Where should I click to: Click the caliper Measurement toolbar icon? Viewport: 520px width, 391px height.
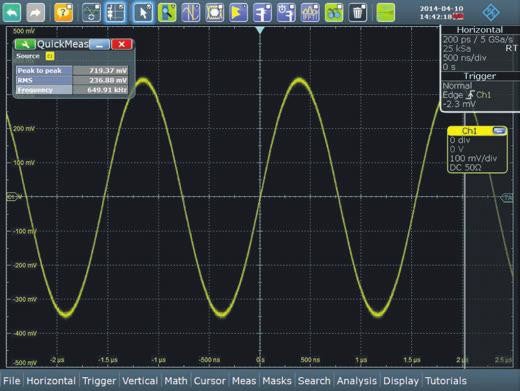[262, 13]
